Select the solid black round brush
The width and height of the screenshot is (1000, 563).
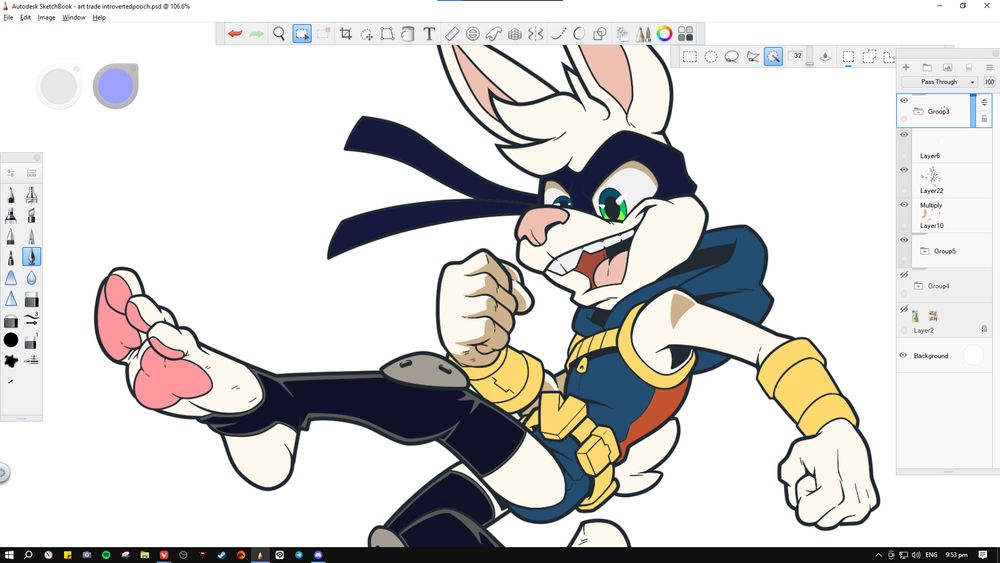coord(11,340)
